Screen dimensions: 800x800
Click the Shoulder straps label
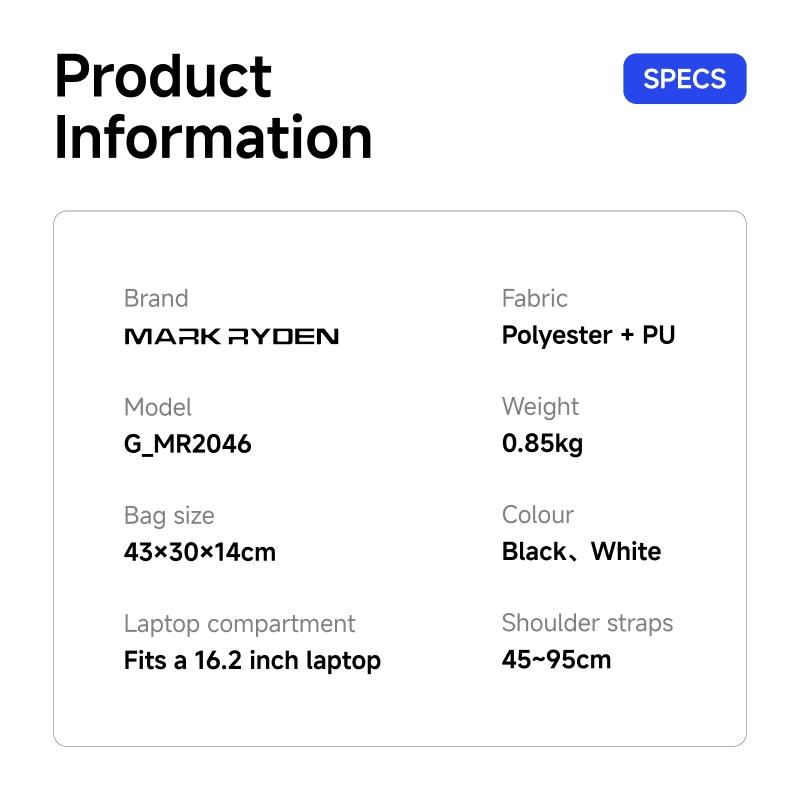pos(588,623)
